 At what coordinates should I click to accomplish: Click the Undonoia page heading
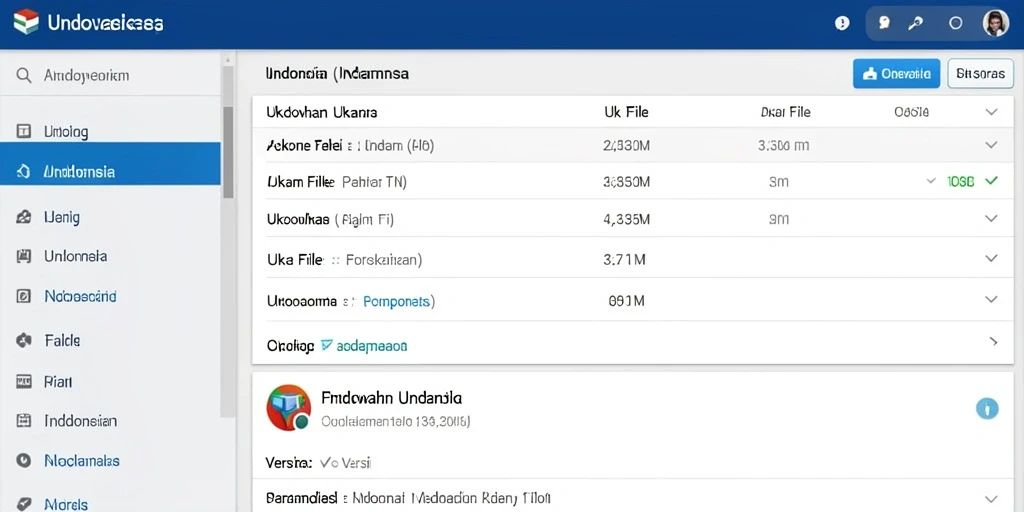click(338, 73)
